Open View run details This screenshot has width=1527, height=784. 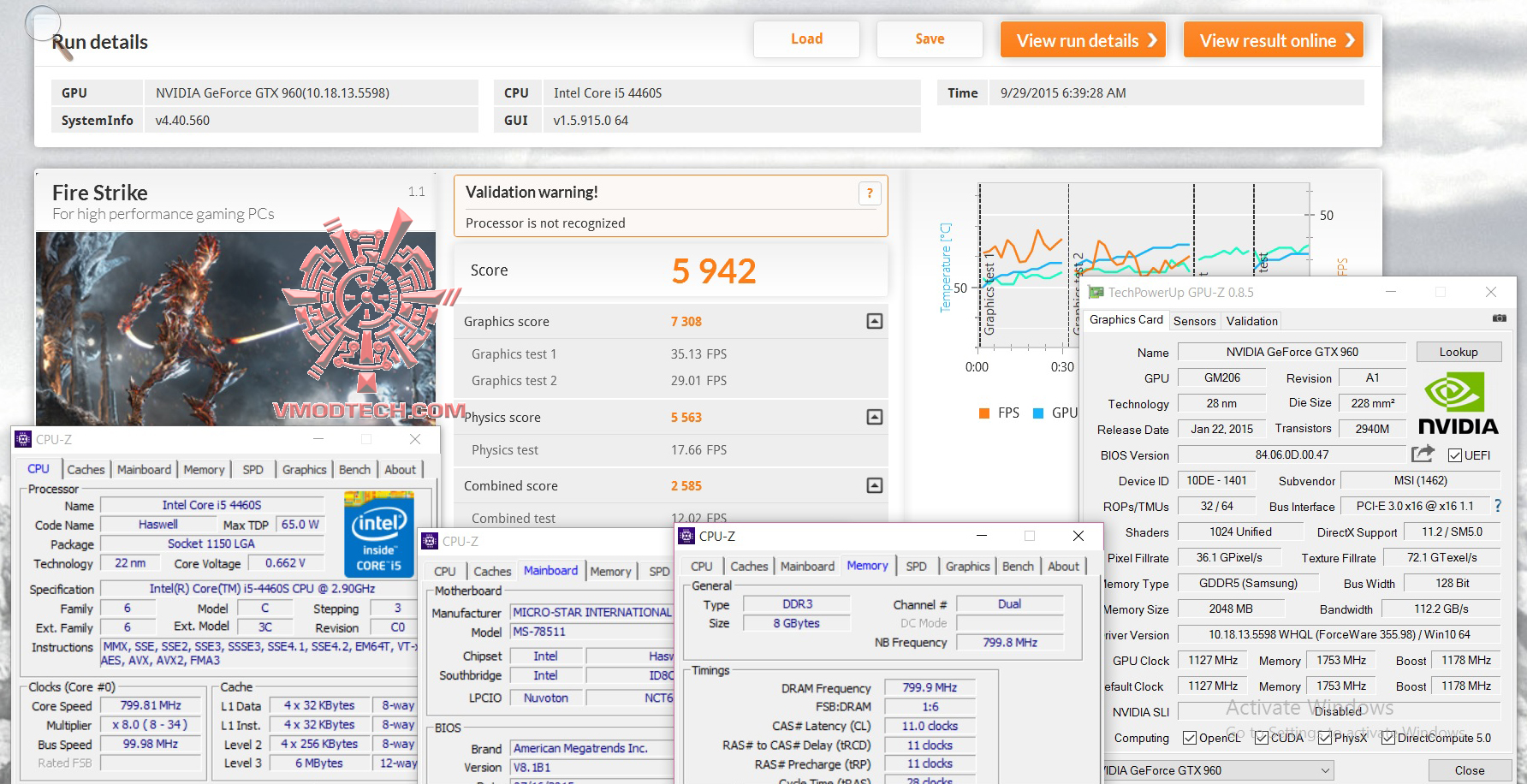point(1083,40)
